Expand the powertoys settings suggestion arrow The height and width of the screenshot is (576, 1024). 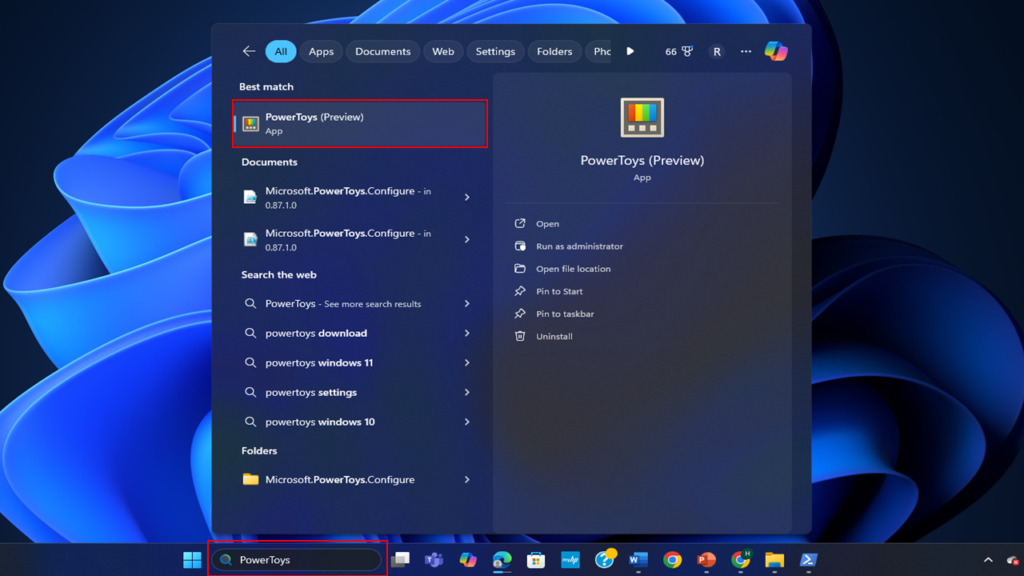click(x=467, y=392)
